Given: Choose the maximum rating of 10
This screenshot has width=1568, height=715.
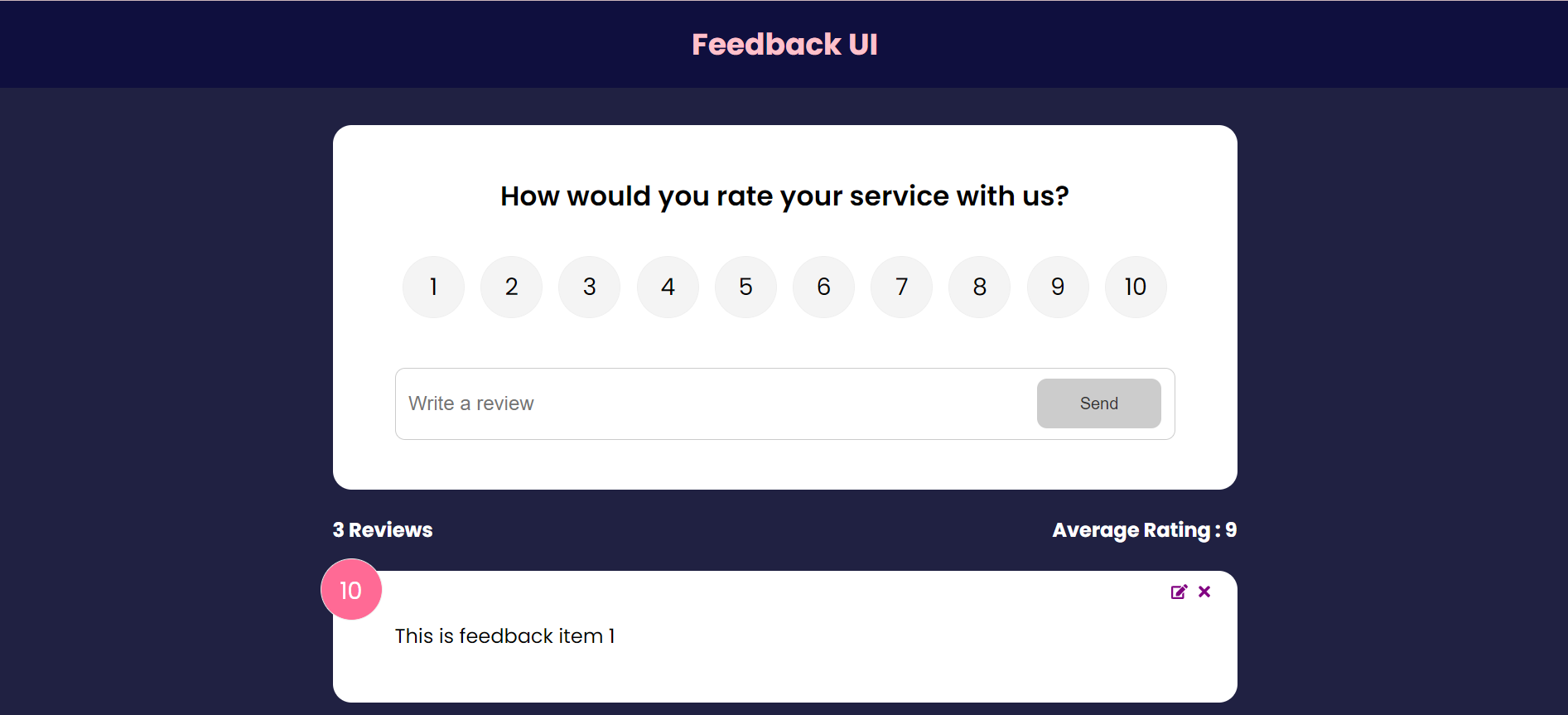Looking at the screenshot, I should tap(1136, 287).
